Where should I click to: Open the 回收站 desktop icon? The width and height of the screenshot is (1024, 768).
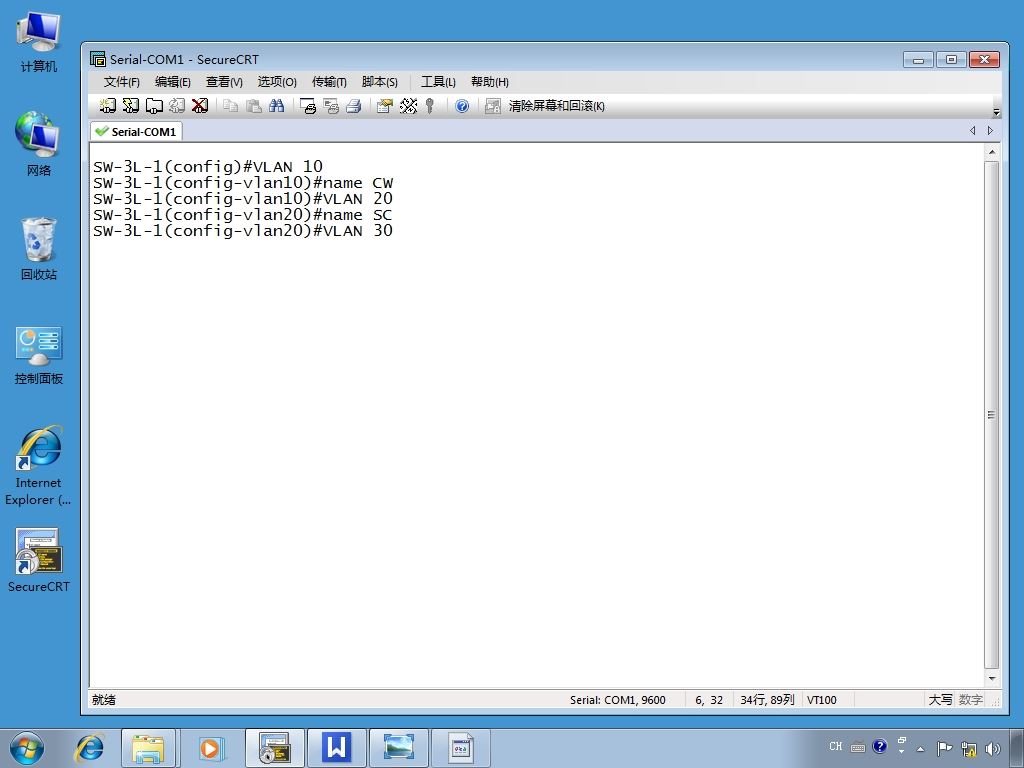click(x=39, y=248)
